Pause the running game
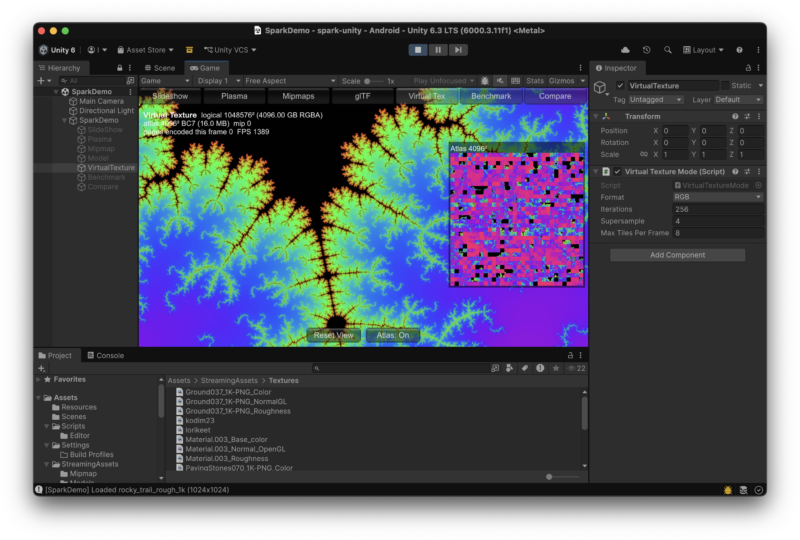Viewport: 800px width, 540px height. point(438,50)
